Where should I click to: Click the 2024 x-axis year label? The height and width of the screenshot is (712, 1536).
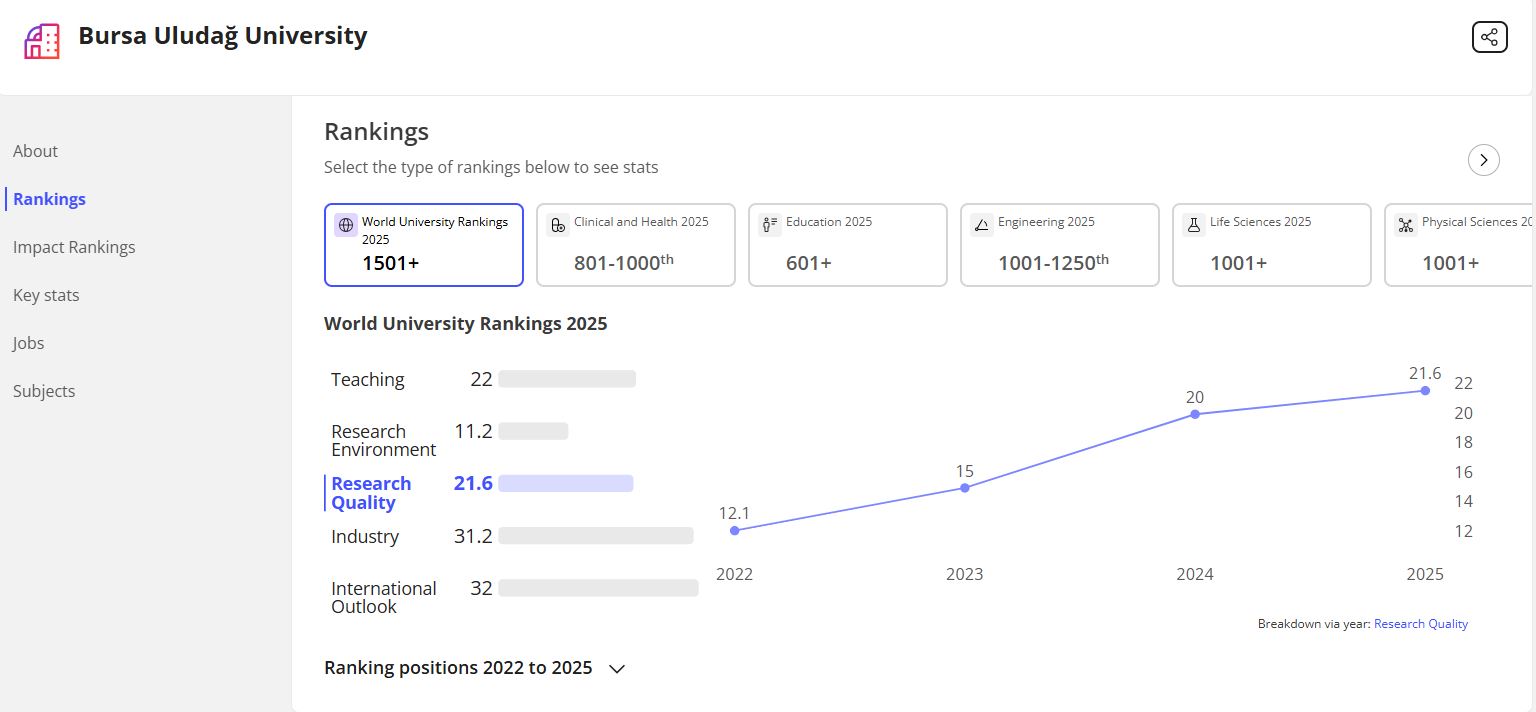click(x=1195, y=574)
